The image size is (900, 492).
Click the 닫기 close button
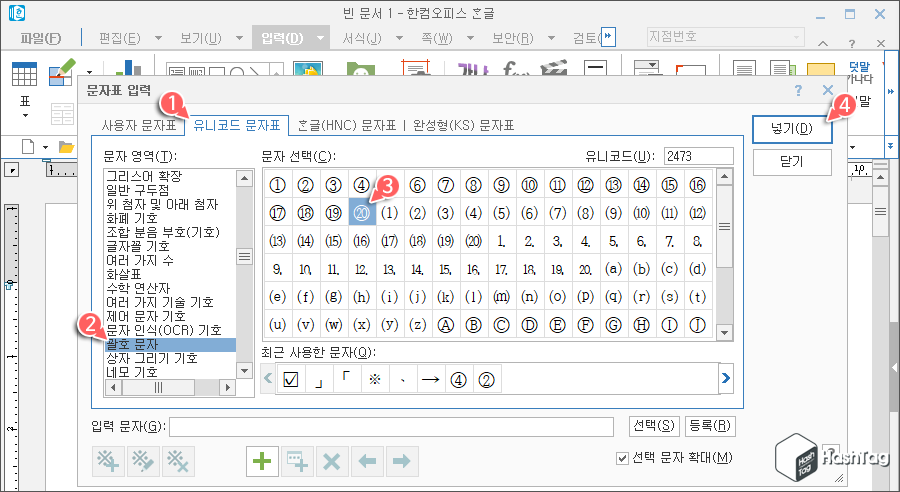pyautogui.click(x=792, y=162)
